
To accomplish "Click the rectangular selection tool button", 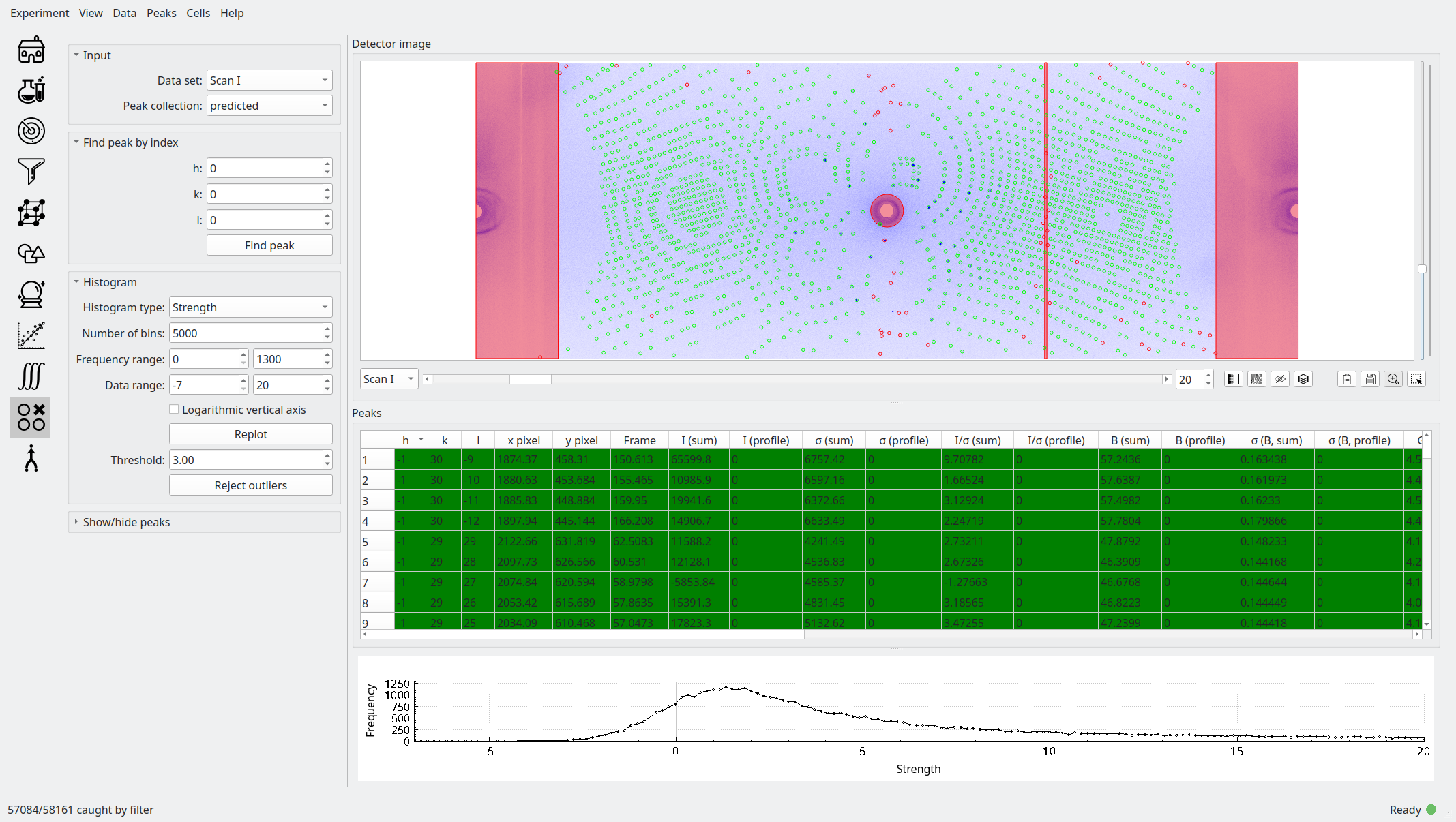I will pyautogui.click(x=1416, y=379).
